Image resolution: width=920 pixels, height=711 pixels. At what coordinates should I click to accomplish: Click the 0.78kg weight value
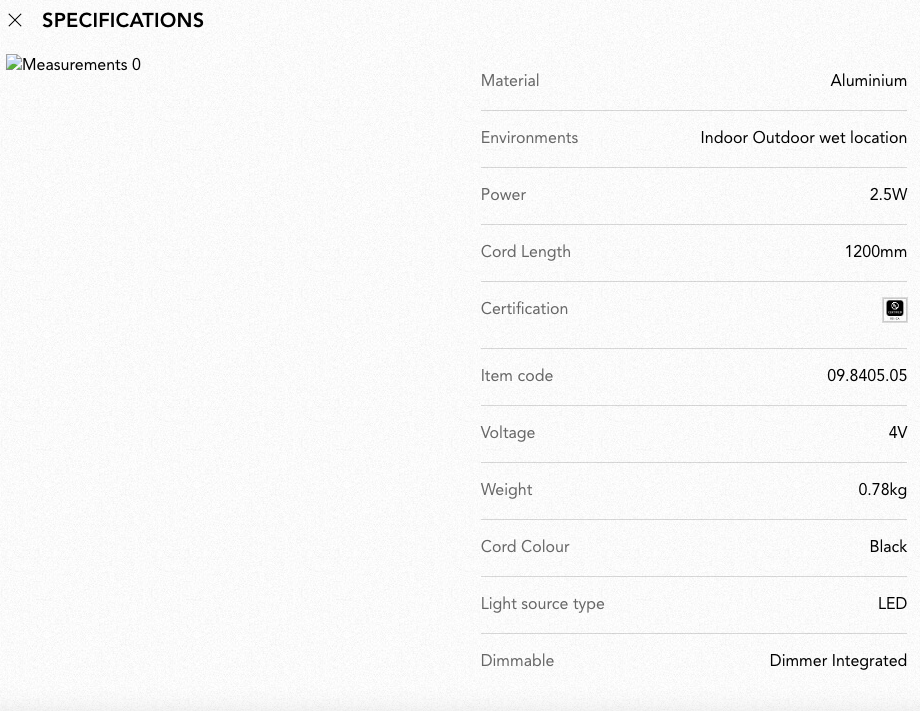click(882, 489)
